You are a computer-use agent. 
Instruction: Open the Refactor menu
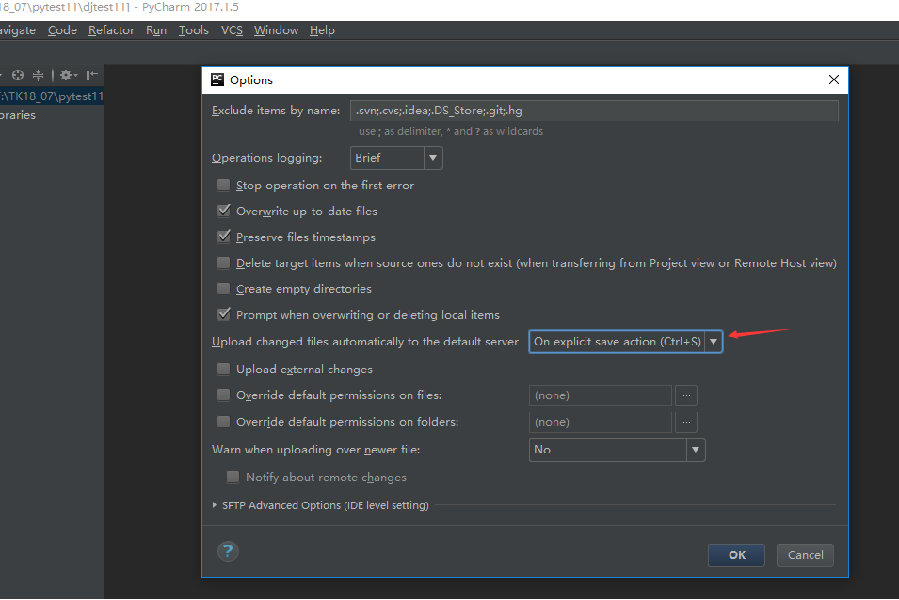pyautogui.click(x=111, y=30)
